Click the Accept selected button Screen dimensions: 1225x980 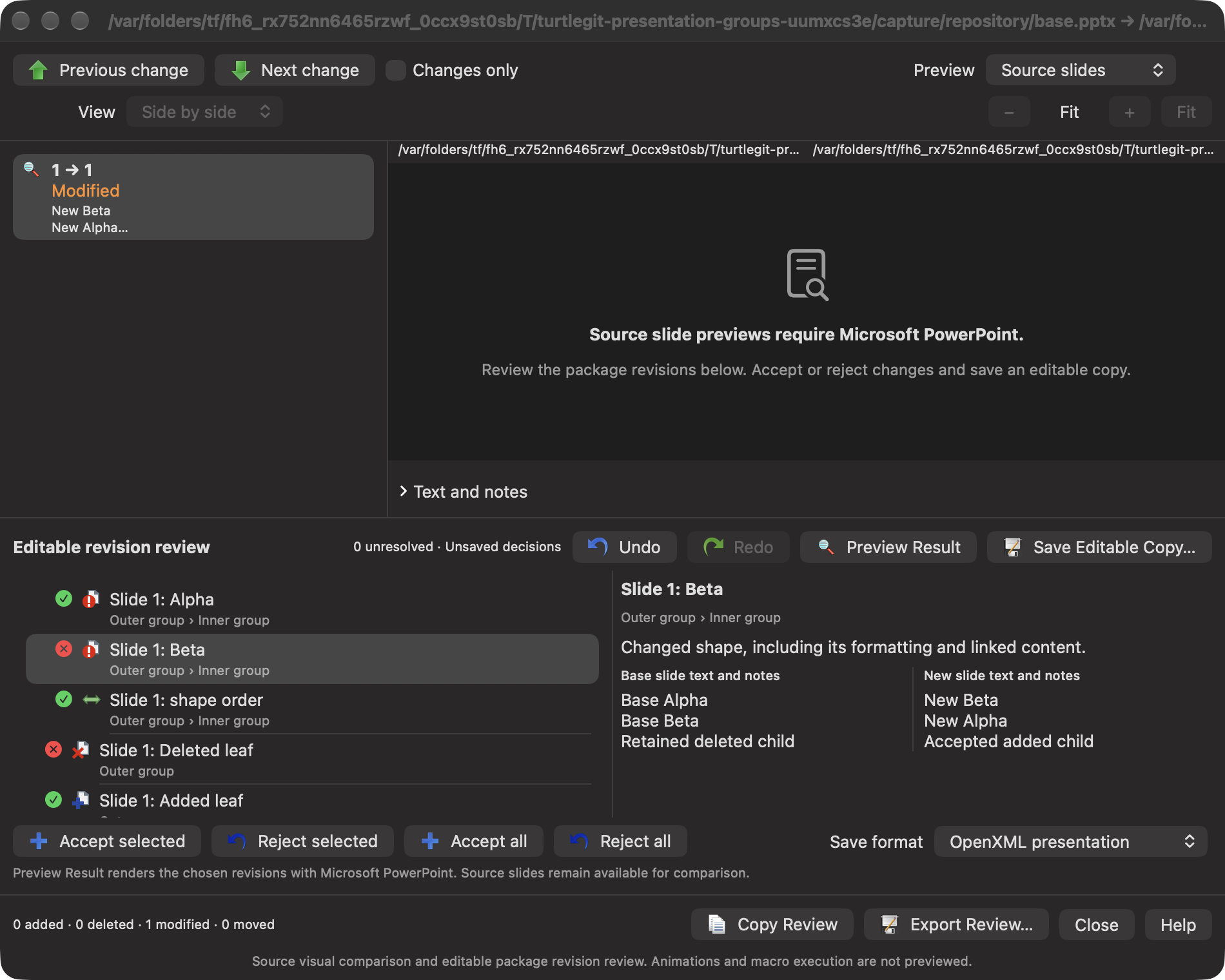[x=107, y=841]
